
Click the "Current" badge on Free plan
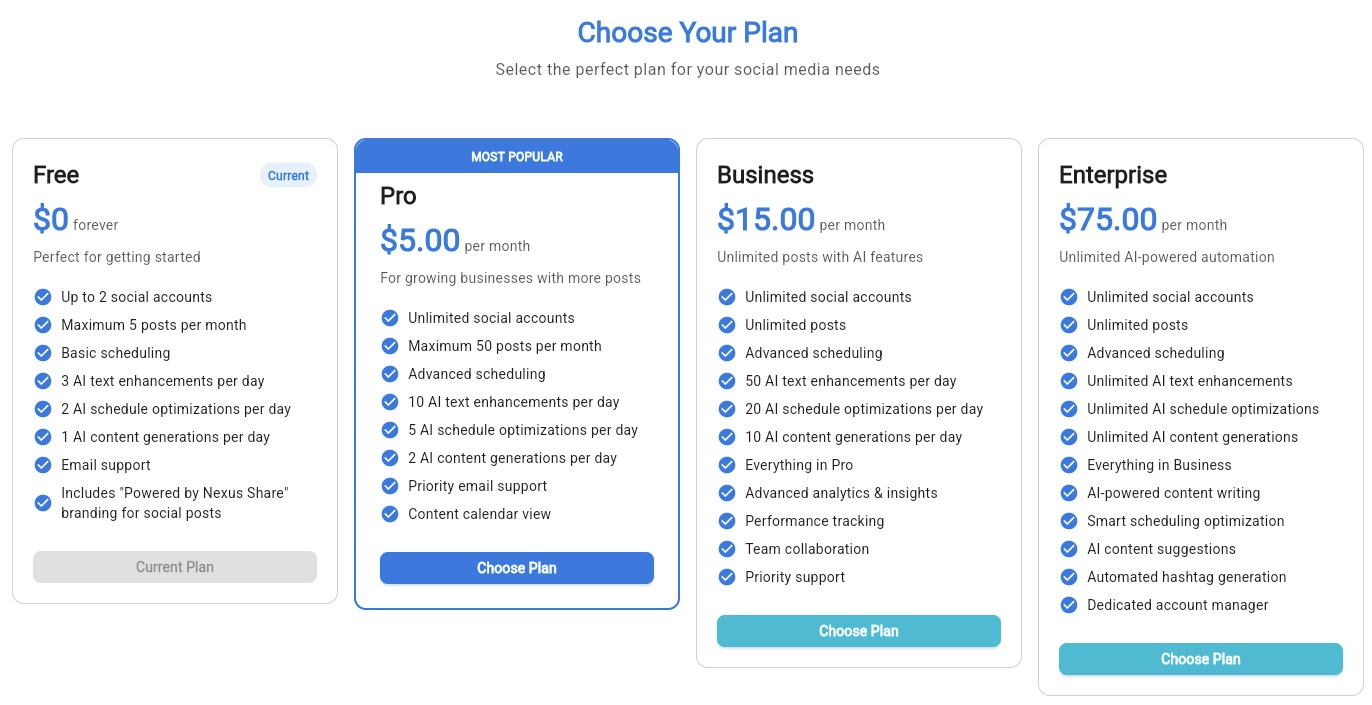288,176
